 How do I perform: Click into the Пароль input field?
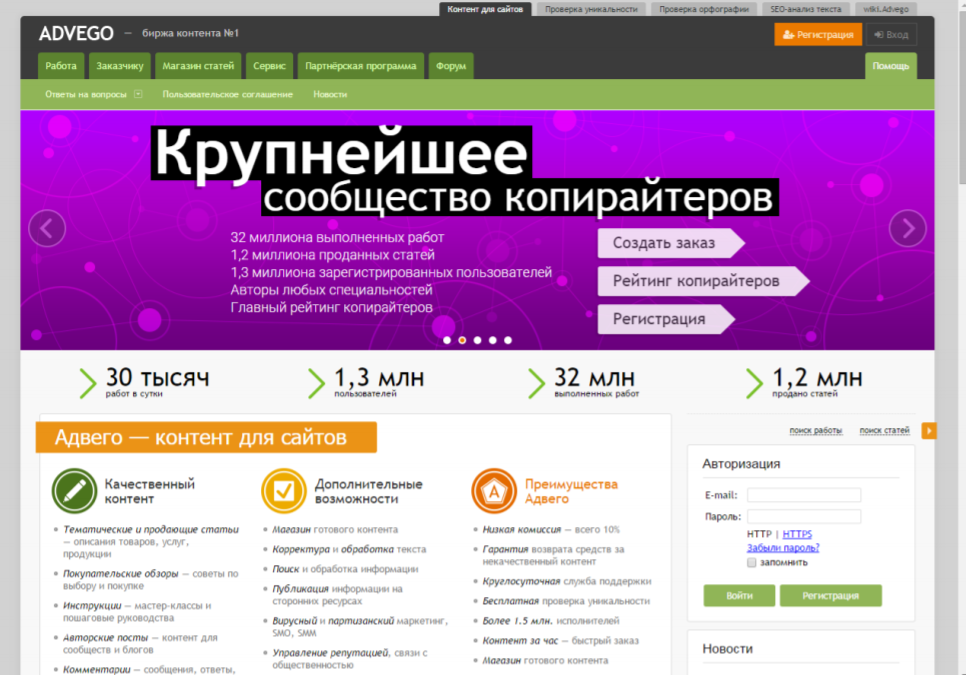point(804,517)
